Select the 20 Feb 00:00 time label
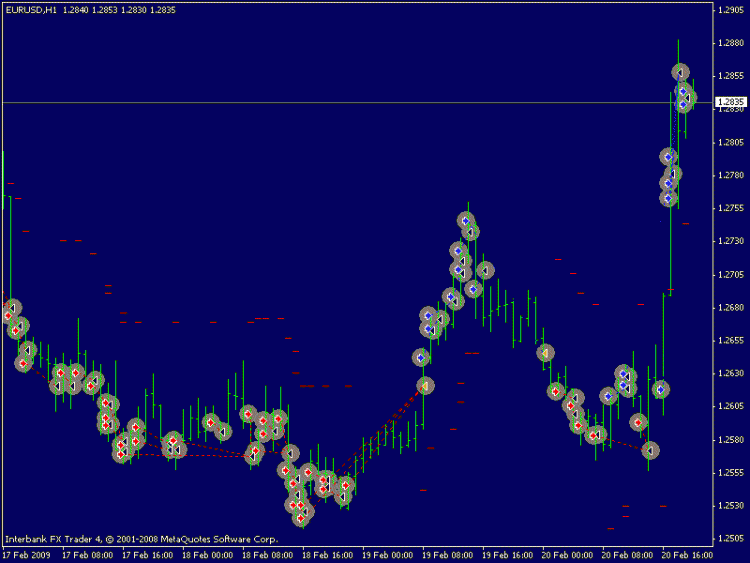 click(x=567, y=555)
